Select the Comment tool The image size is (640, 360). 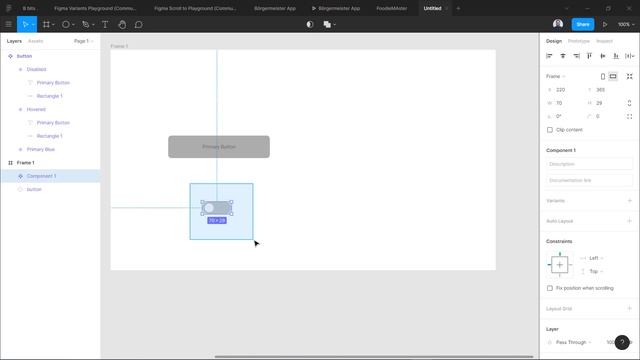click(x=139, y=24)
